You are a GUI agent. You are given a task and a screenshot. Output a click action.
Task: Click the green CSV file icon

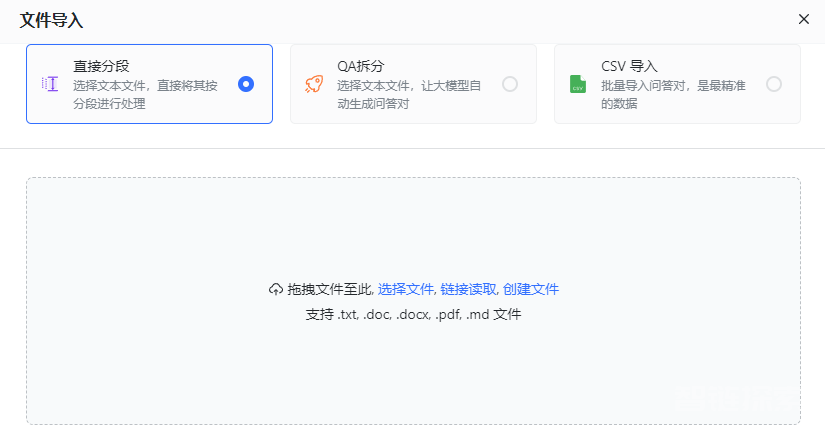click(x=578, y=84)
